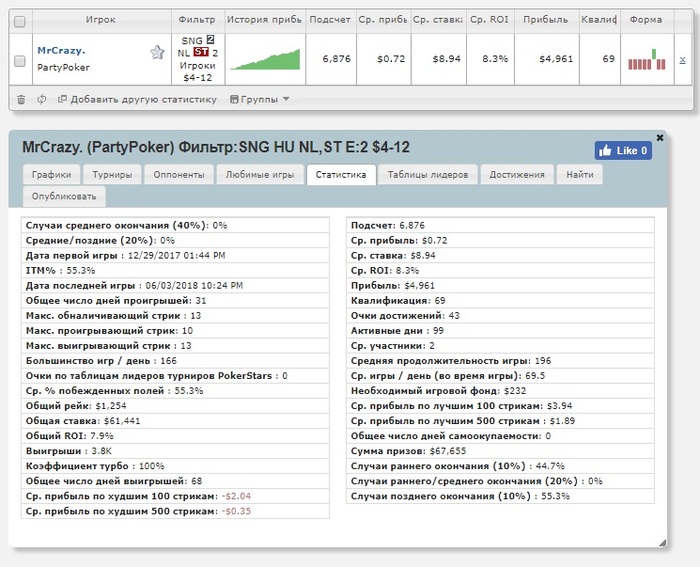Click the История прибы column header

point(264,20)
